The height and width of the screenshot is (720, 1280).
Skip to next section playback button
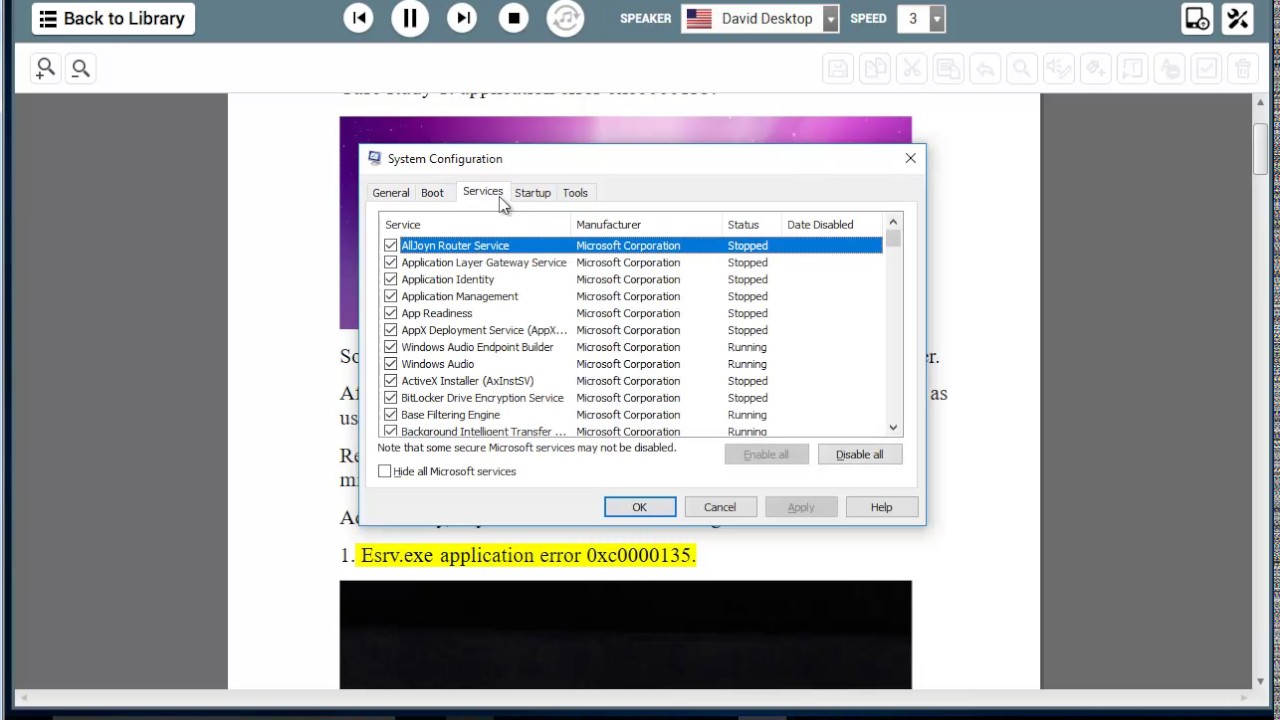tap(462, 18)
